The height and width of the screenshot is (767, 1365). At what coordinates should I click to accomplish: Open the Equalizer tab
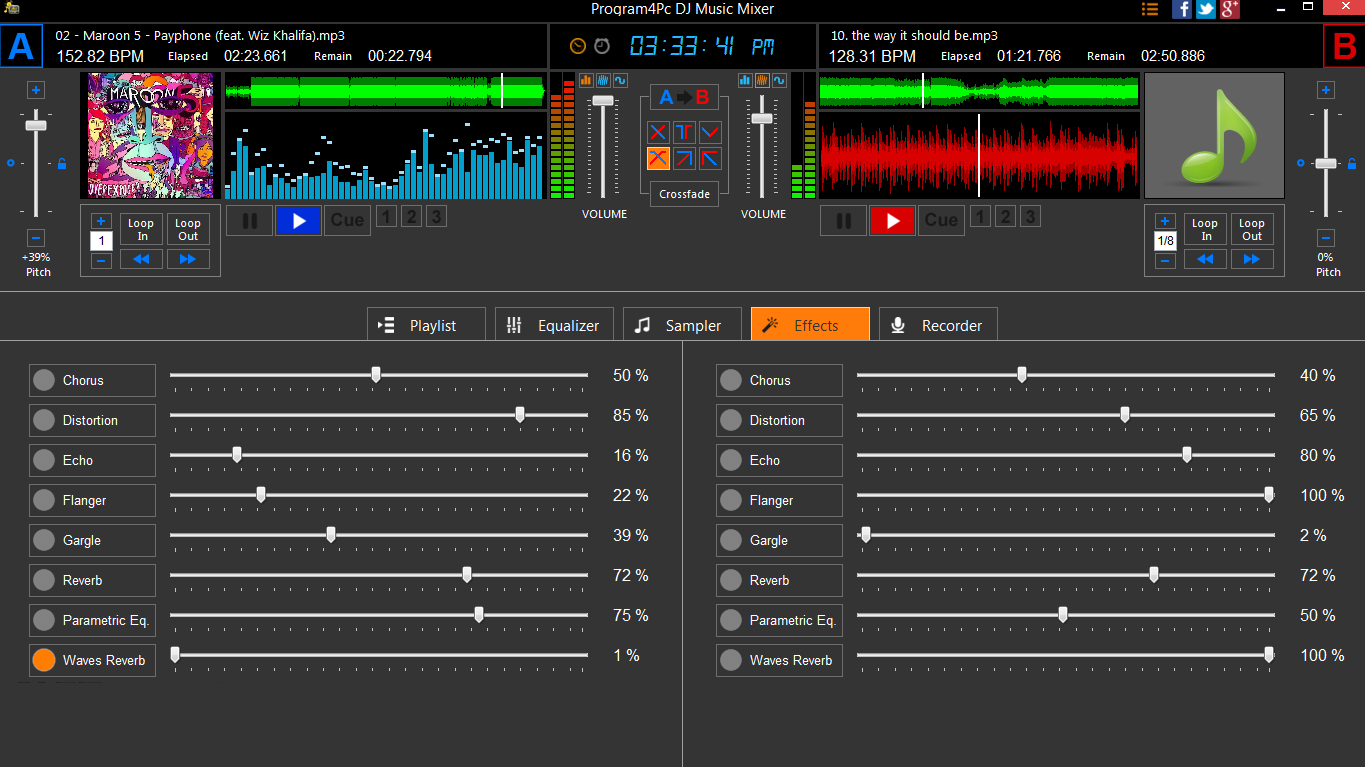click(x=554, y=324)
